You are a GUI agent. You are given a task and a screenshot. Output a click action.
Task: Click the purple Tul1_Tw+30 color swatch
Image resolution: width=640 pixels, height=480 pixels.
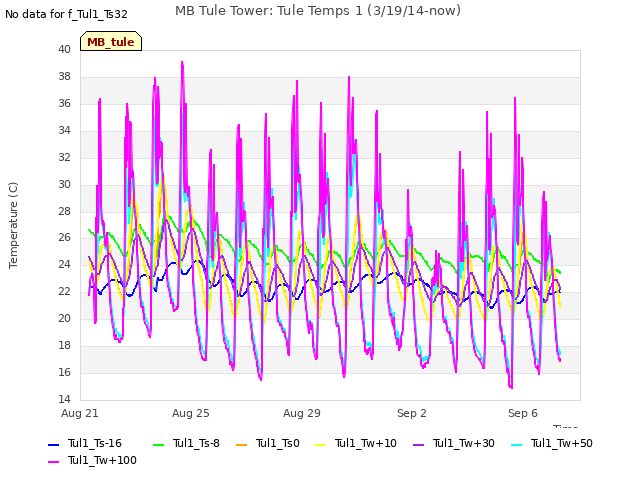tap(419, 444)
